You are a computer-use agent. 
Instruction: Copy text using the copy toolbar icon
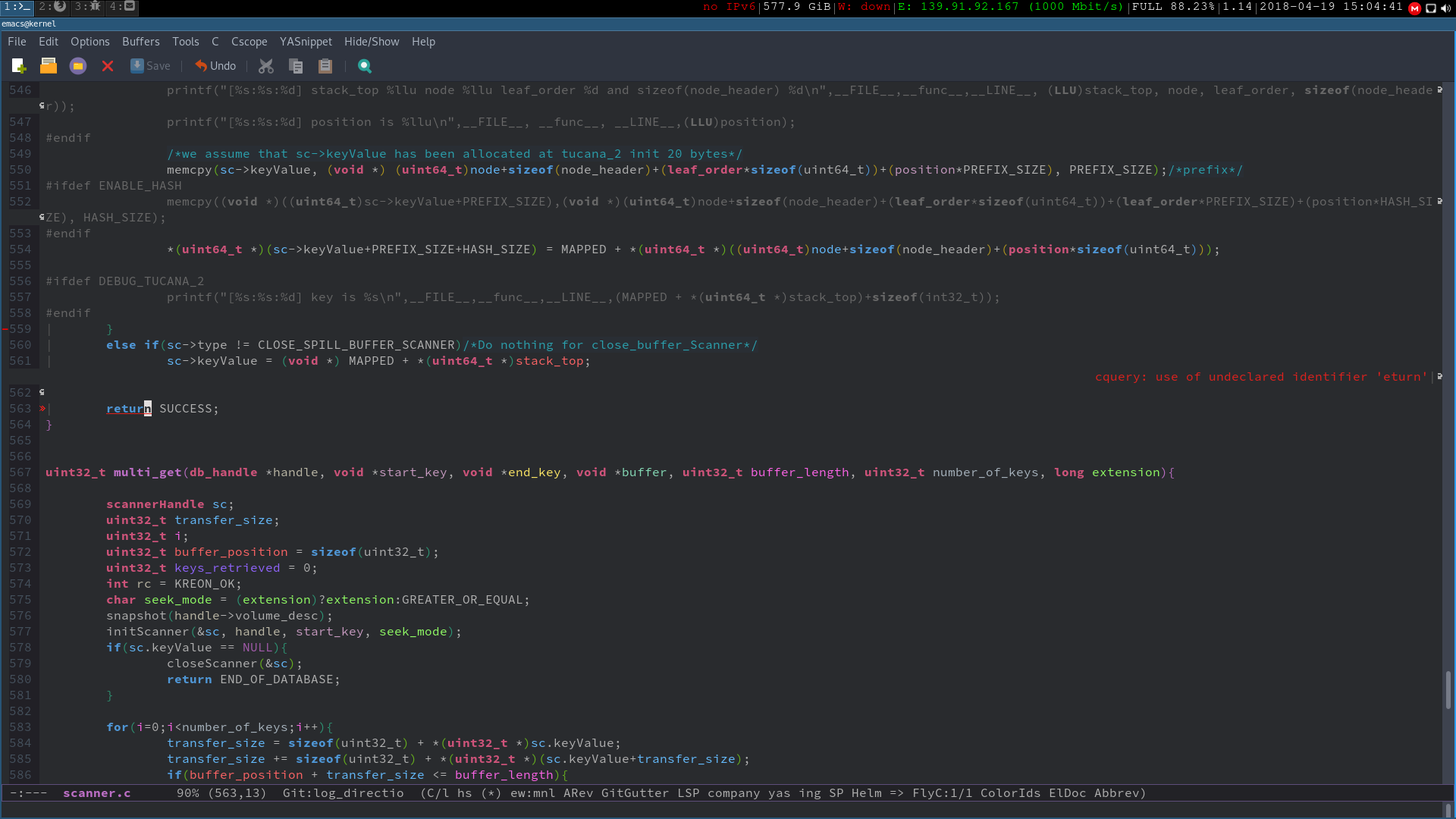[296, 66]
